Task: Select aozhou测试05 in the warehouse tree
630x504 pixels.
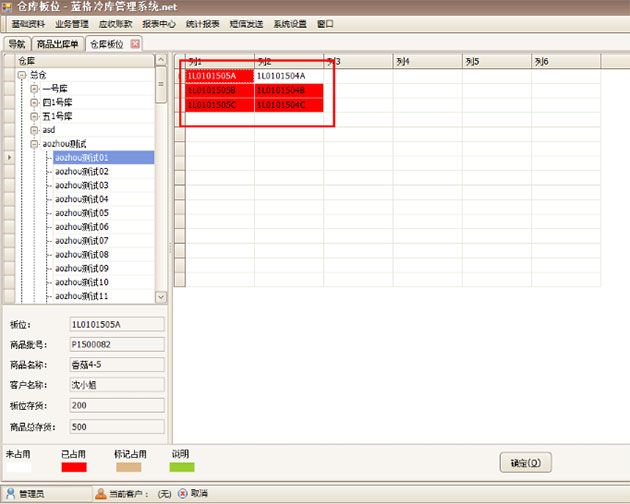Action: point(82,213)
